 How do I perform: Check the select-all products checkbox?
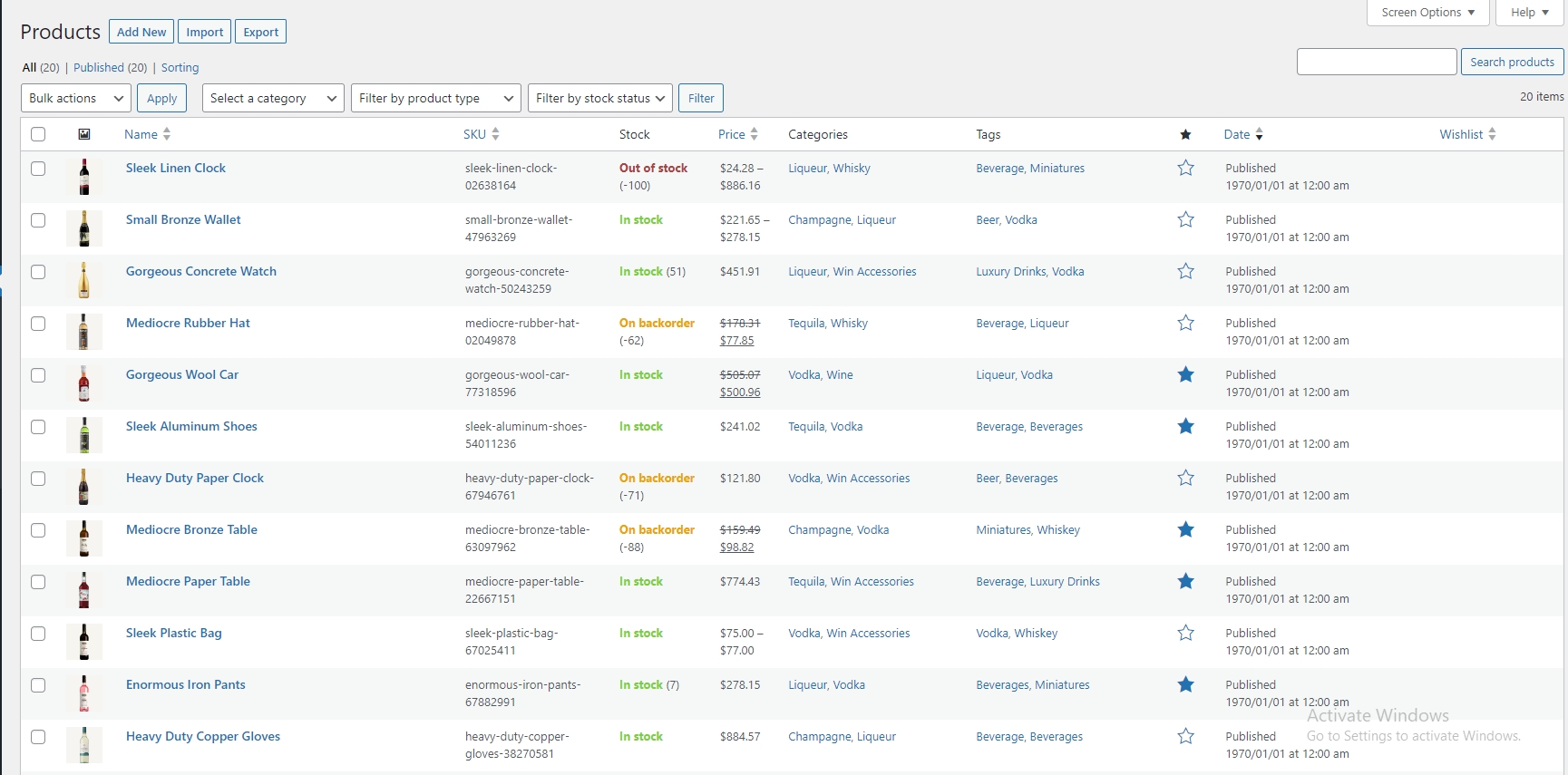coord(38,134)
